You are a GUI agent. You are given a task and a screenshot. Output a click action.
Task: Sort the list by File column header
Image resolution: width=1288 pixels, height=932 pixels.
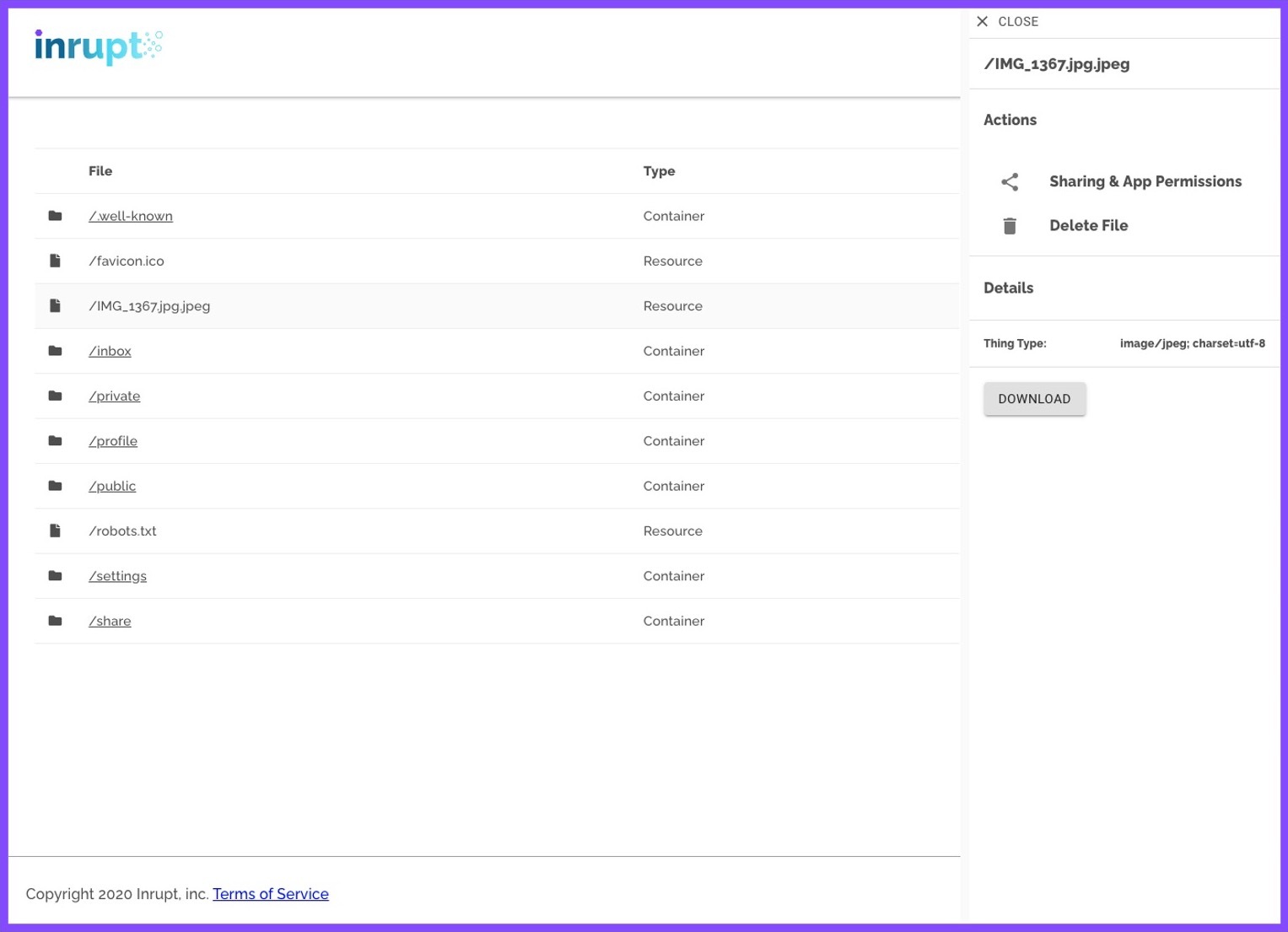100,171
